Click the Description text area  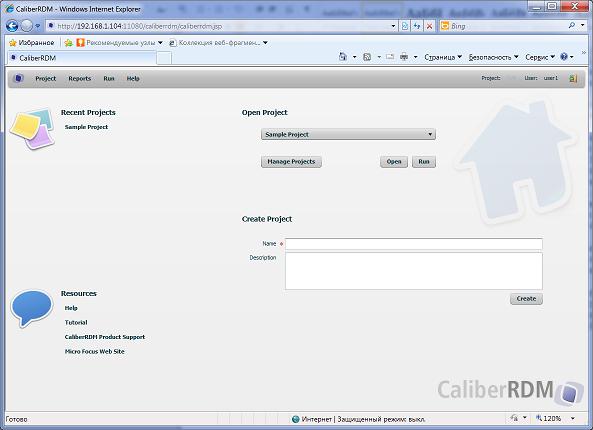414,271
